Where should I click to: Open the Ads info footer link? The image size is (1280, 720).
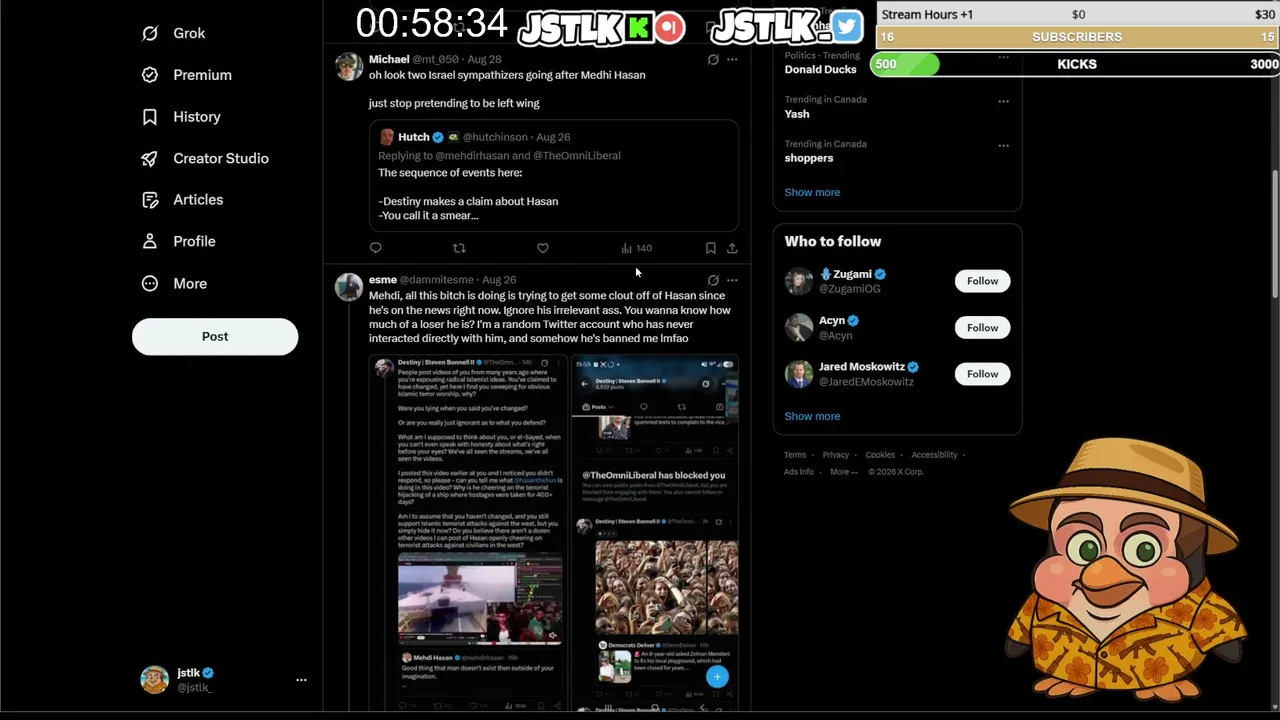coord(799,472)
